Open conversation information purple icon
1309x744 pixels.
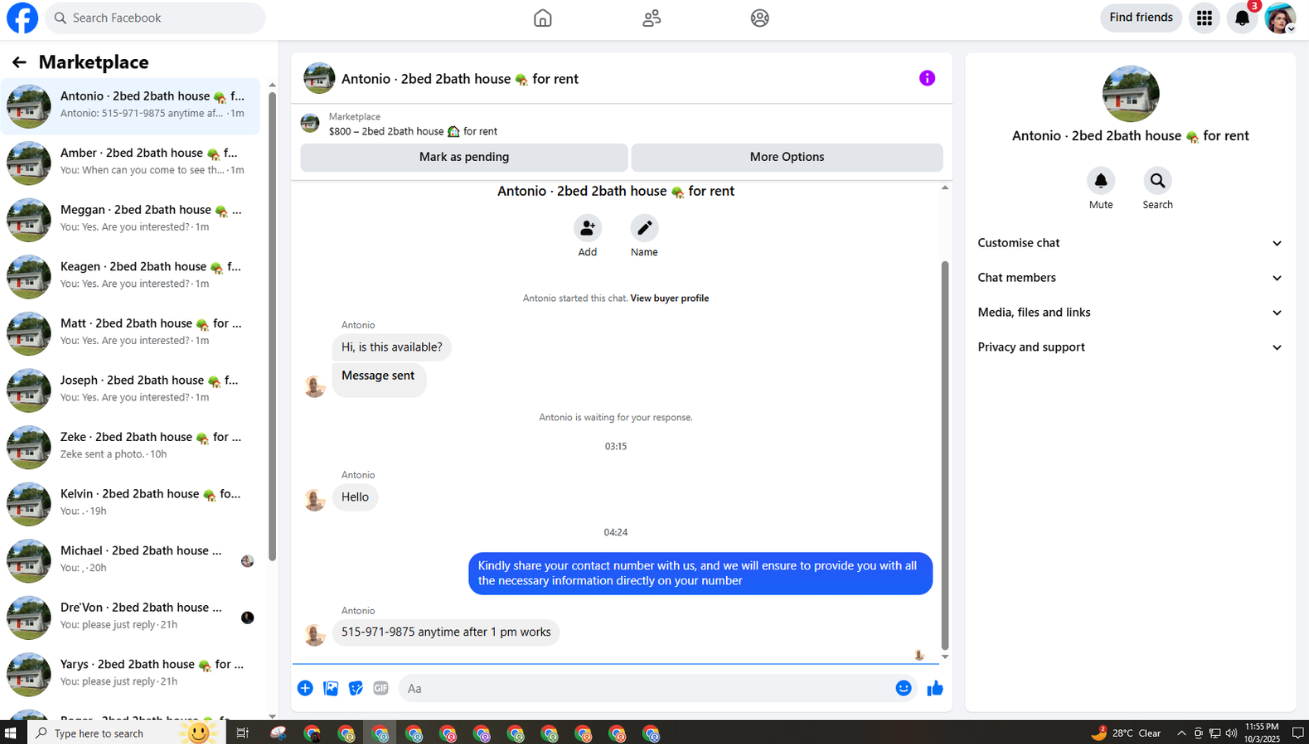tap(927, 78)
